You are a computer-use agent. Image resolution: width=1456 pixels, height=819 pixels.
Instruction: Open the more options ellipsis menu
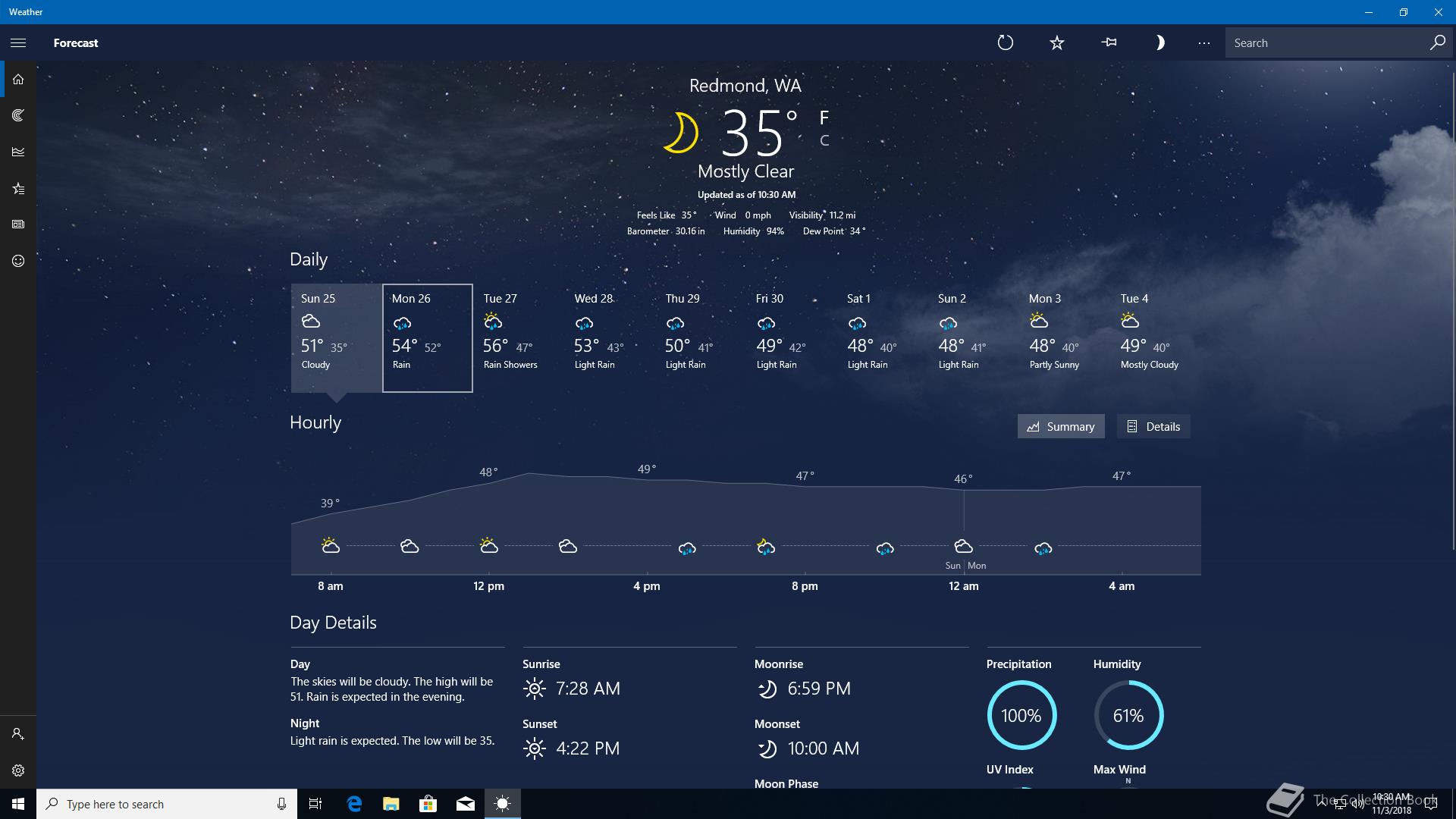1203,43
